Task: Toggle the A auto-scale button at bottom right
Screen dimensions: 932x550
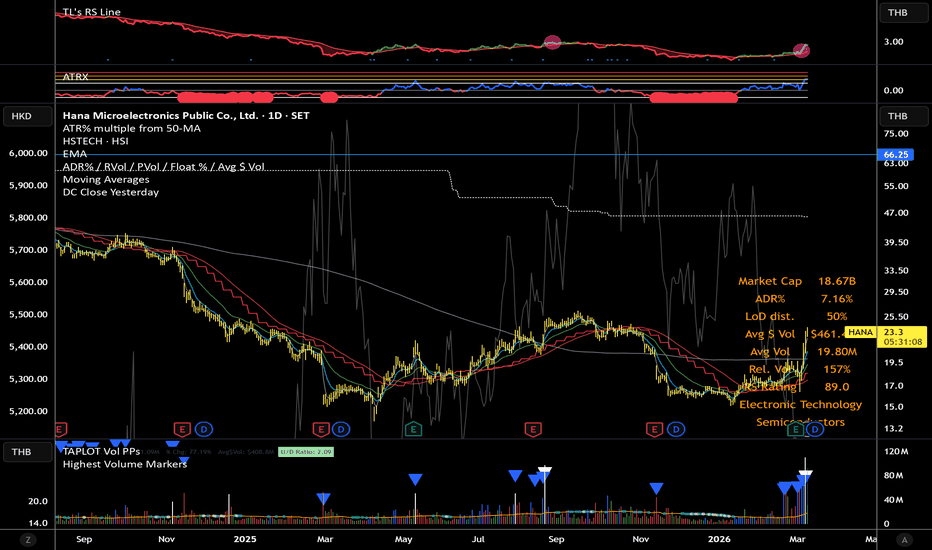Action: click(905, 540)
